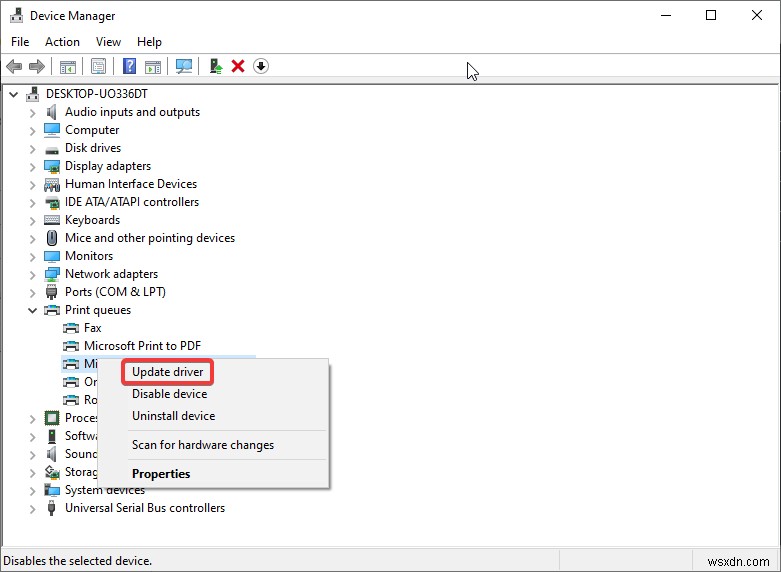Click Update device driver toolbar icon
Viewport: 781px width, 572px height.
click(x=215, y=66)
